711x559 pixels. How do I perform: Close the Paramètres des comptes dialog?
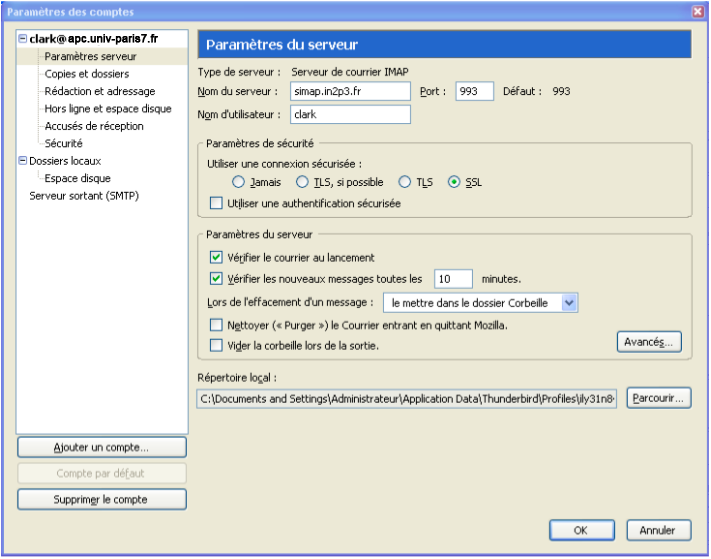point(698,11)
